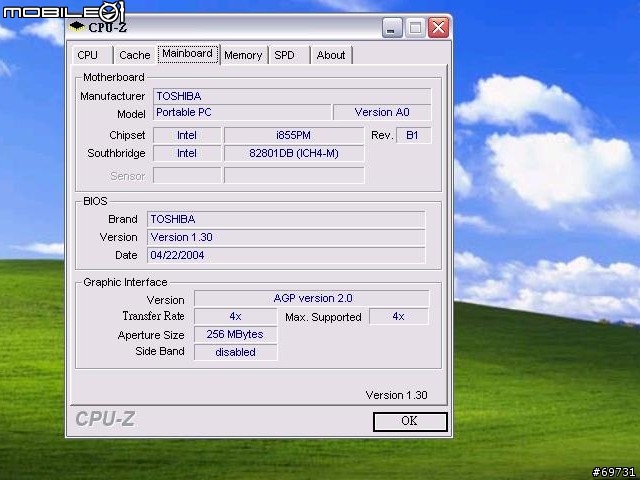Click the 'Version 1.30' footer text
Image resolution: width=640 pixels, height=480 pixels.
[x=396, y=395]
